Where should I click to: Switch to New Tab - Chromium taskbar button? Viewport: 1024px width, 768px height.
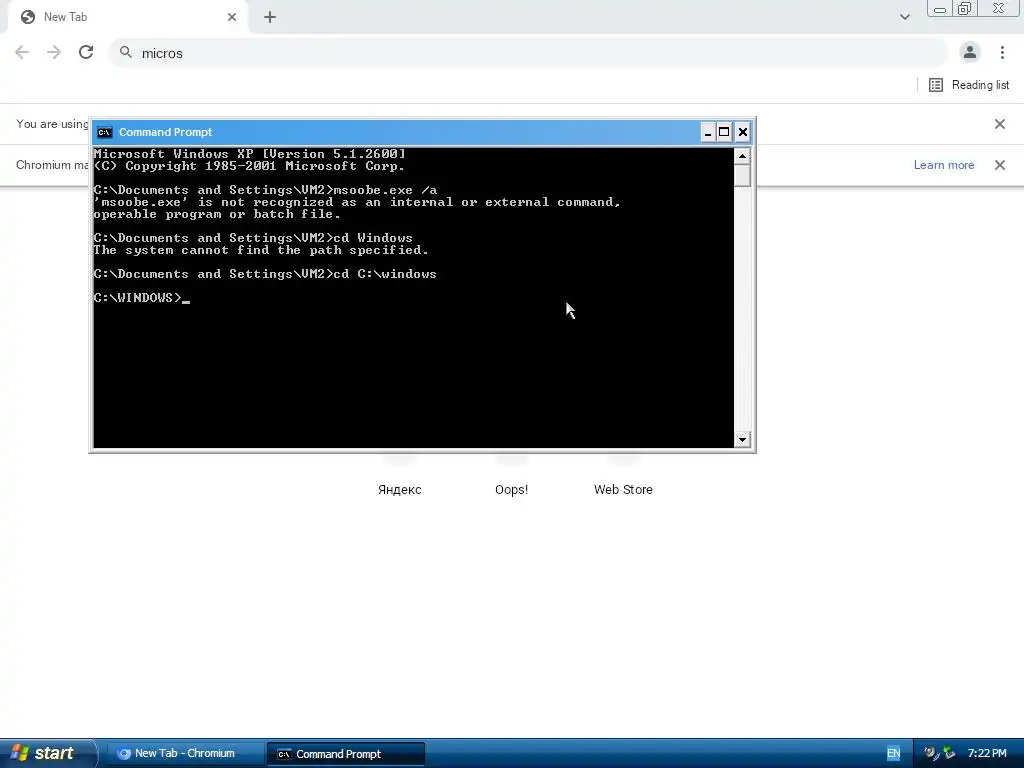[x=185, y=754]
